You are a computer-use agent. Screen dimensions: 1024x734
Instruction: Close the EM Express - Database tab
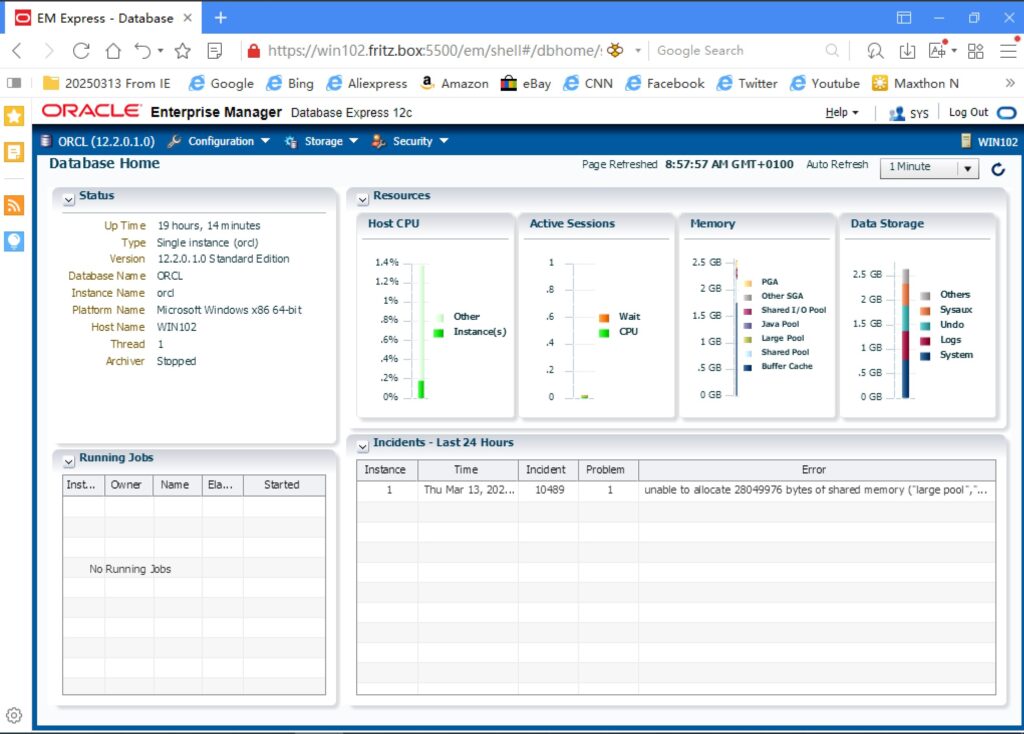pos(187,18)
